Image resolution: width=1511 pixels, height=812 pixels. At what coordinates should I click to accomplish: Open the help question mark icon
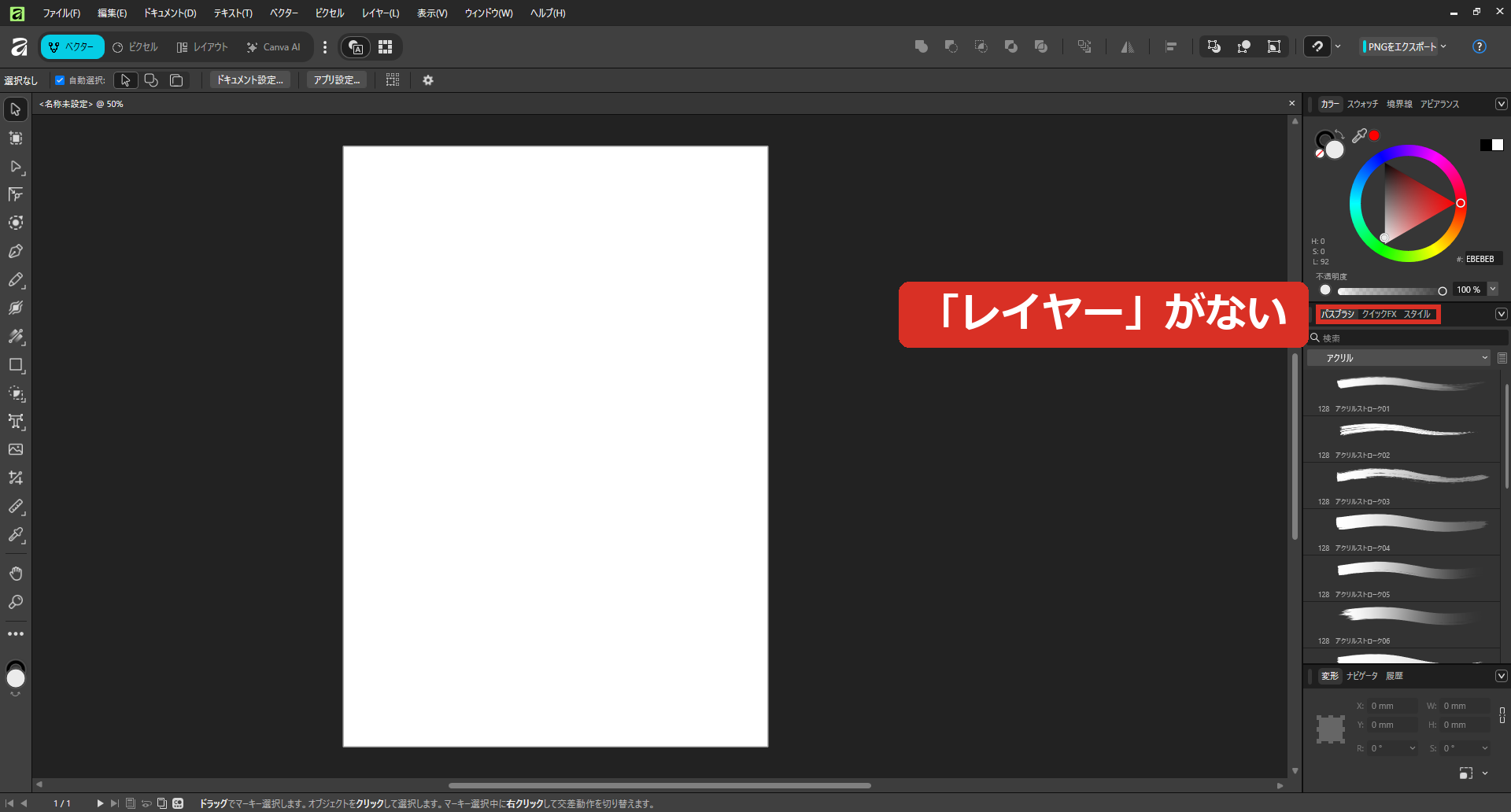click(x=1480, y=47)
